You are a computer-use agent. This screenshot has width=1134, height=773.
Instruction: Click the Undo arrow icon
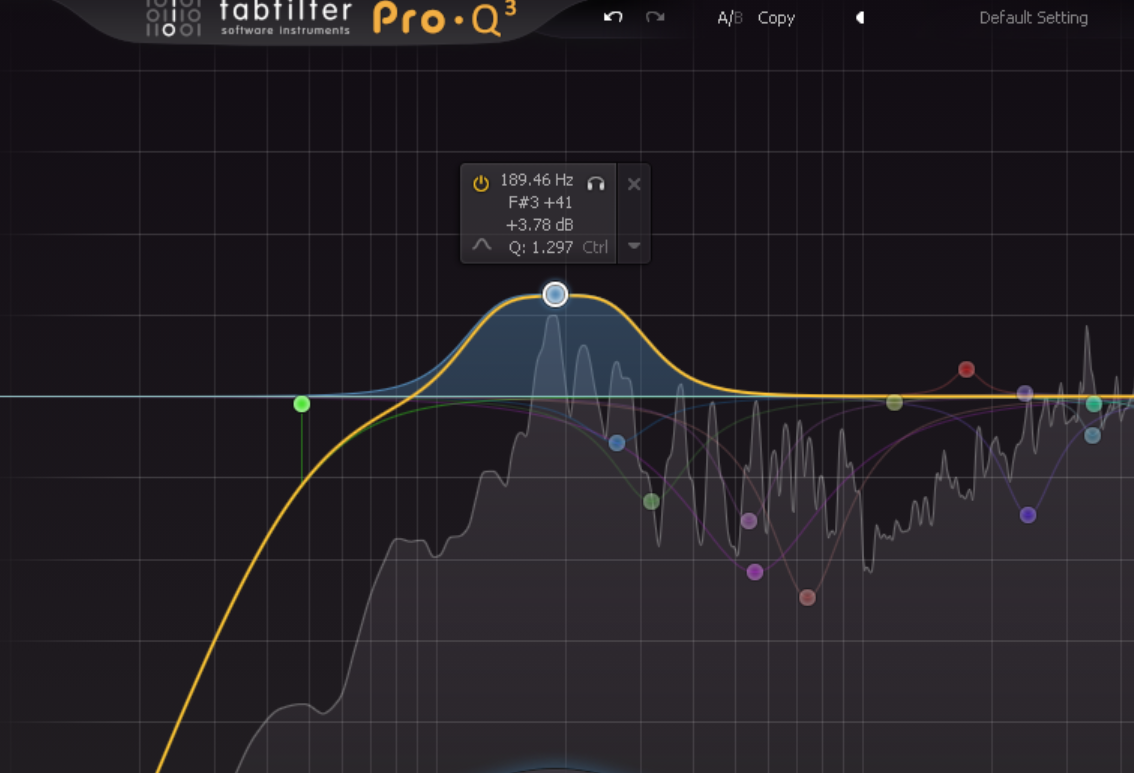(613, 17)
